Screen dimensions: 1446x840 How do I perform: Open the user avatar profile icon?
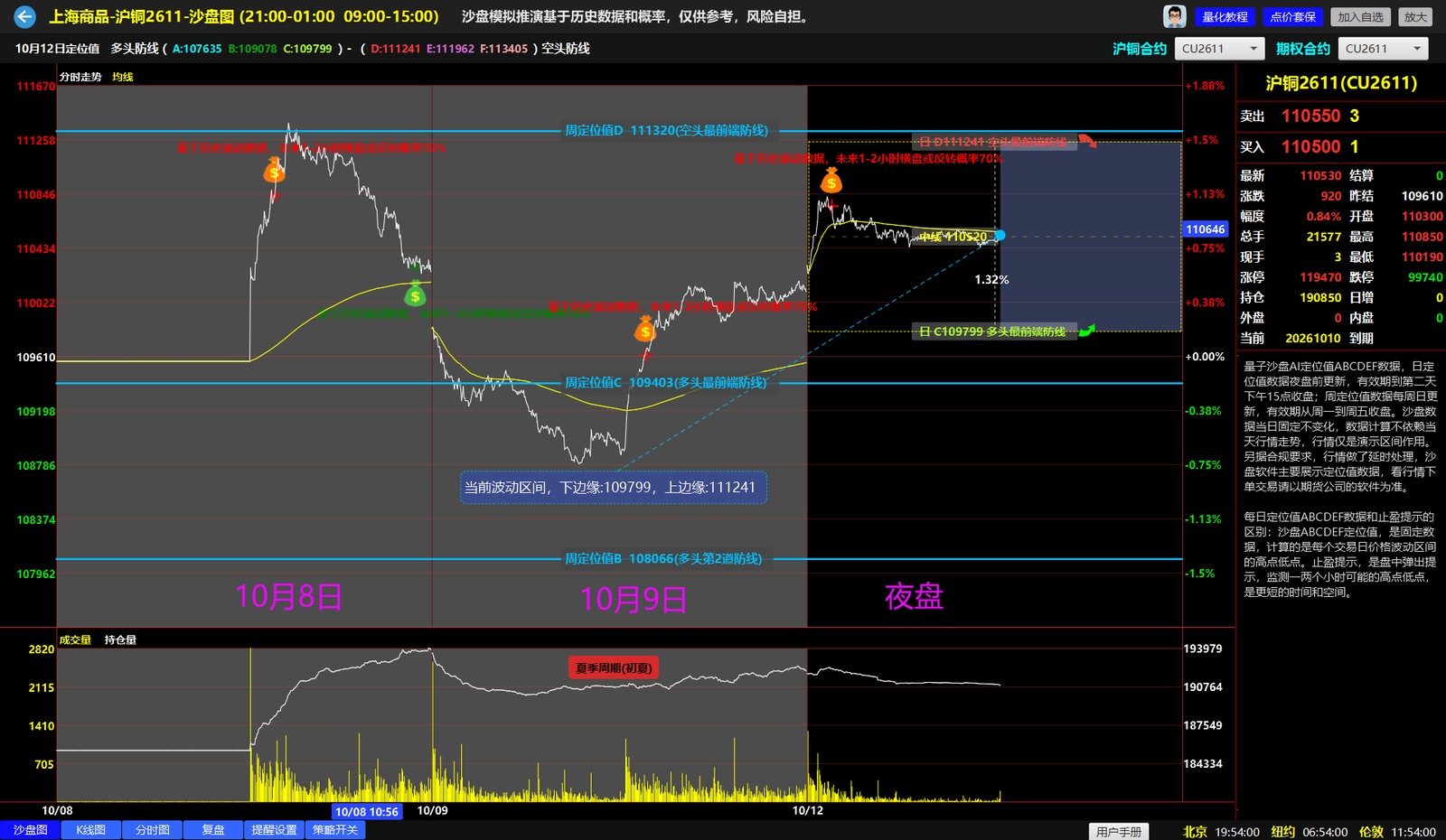1174,16
